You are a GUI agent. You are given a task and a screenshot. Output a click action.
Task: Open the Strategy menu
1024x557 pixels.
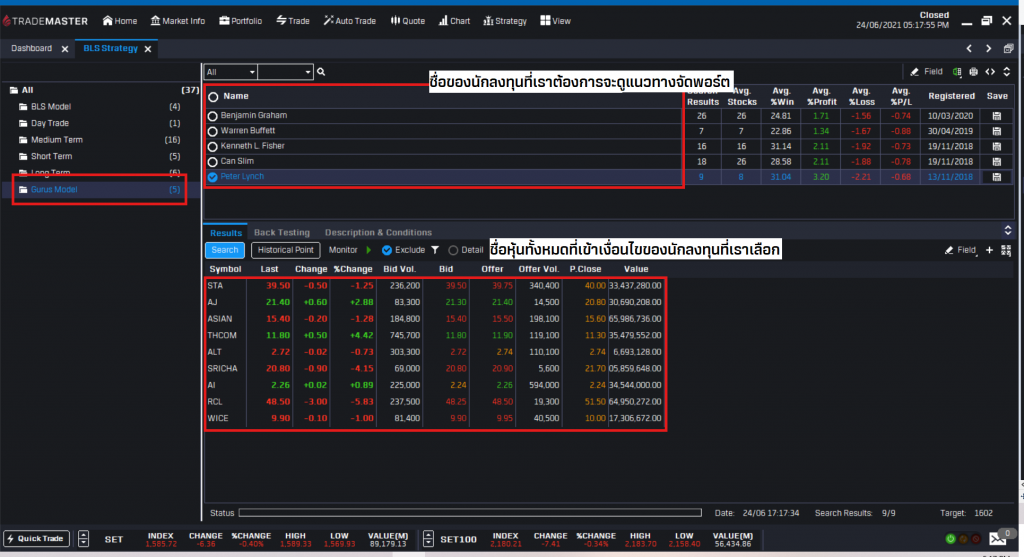coord(505,21)
